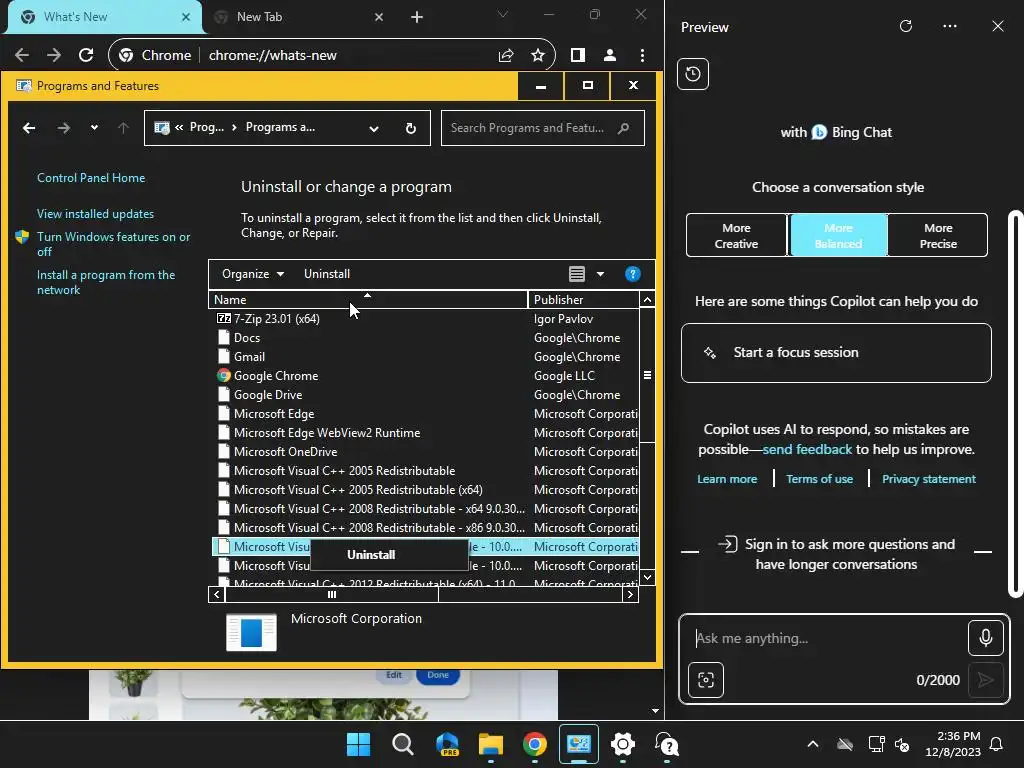The image size is (1024, 768).
Task: Open the Privacy statement link
Action: (929, 479)
